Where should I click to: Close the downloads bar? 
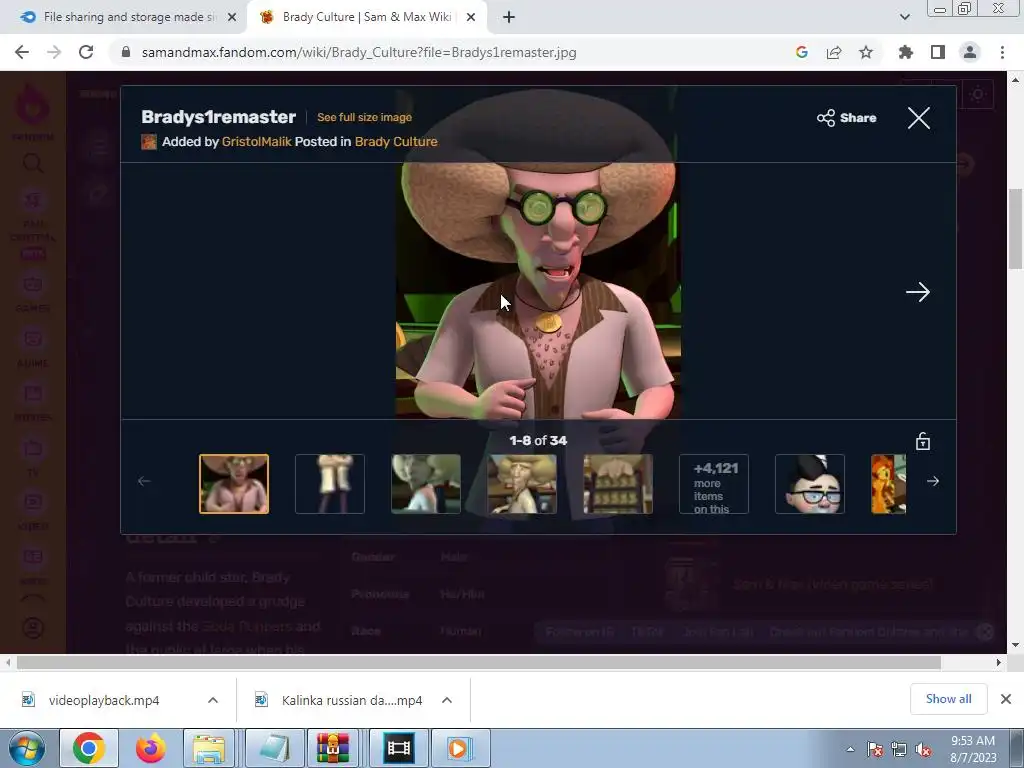tap(1006, 699)
